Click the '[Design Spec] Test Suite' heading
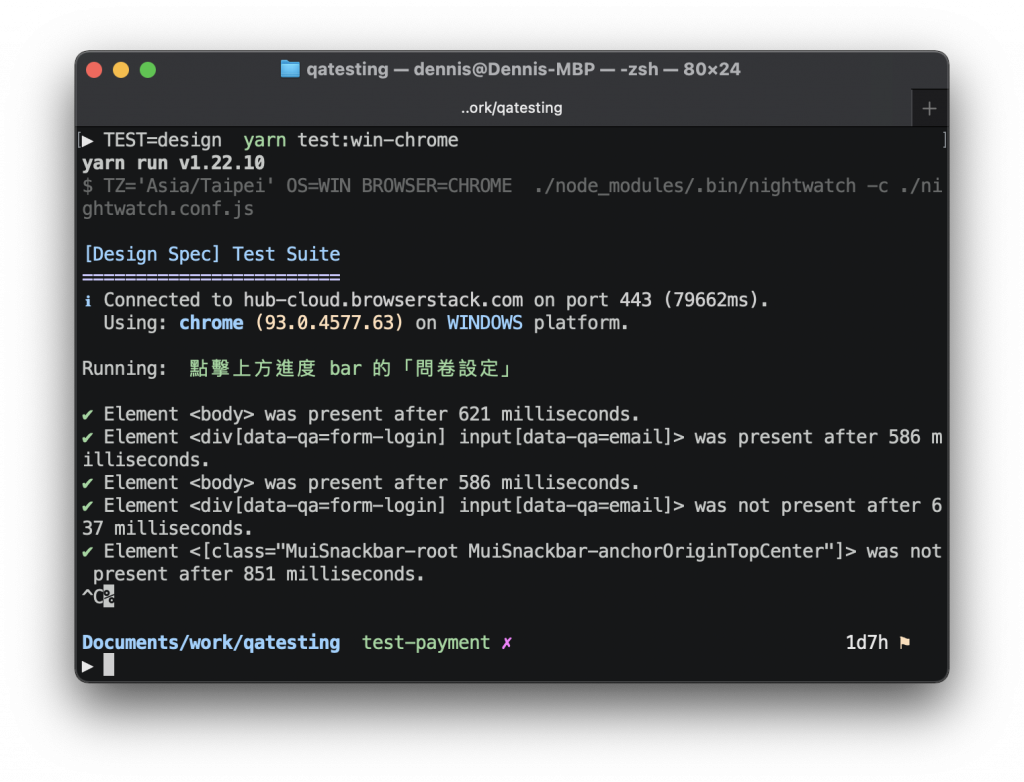1024x782 pixels. point(212,254)
